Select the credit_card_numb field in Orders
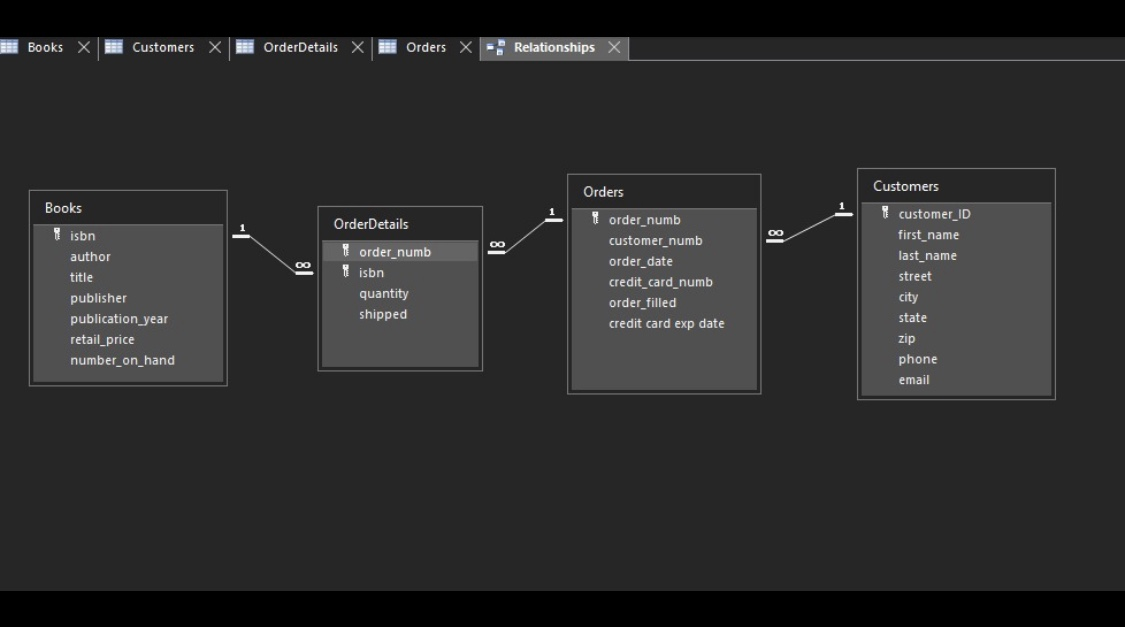 664,282
